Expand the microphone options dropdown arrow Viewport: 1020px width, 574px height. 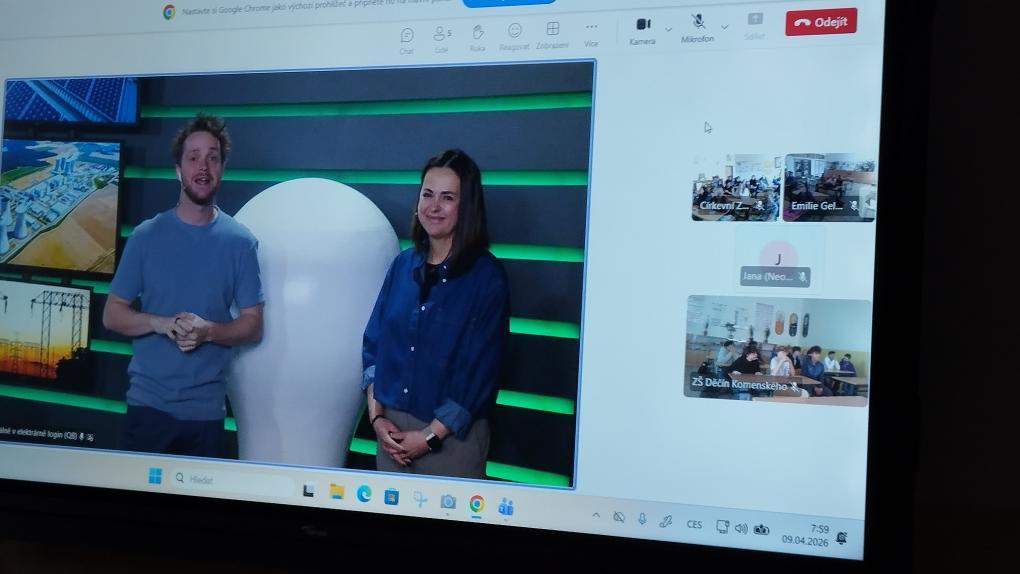pos(724,27)
